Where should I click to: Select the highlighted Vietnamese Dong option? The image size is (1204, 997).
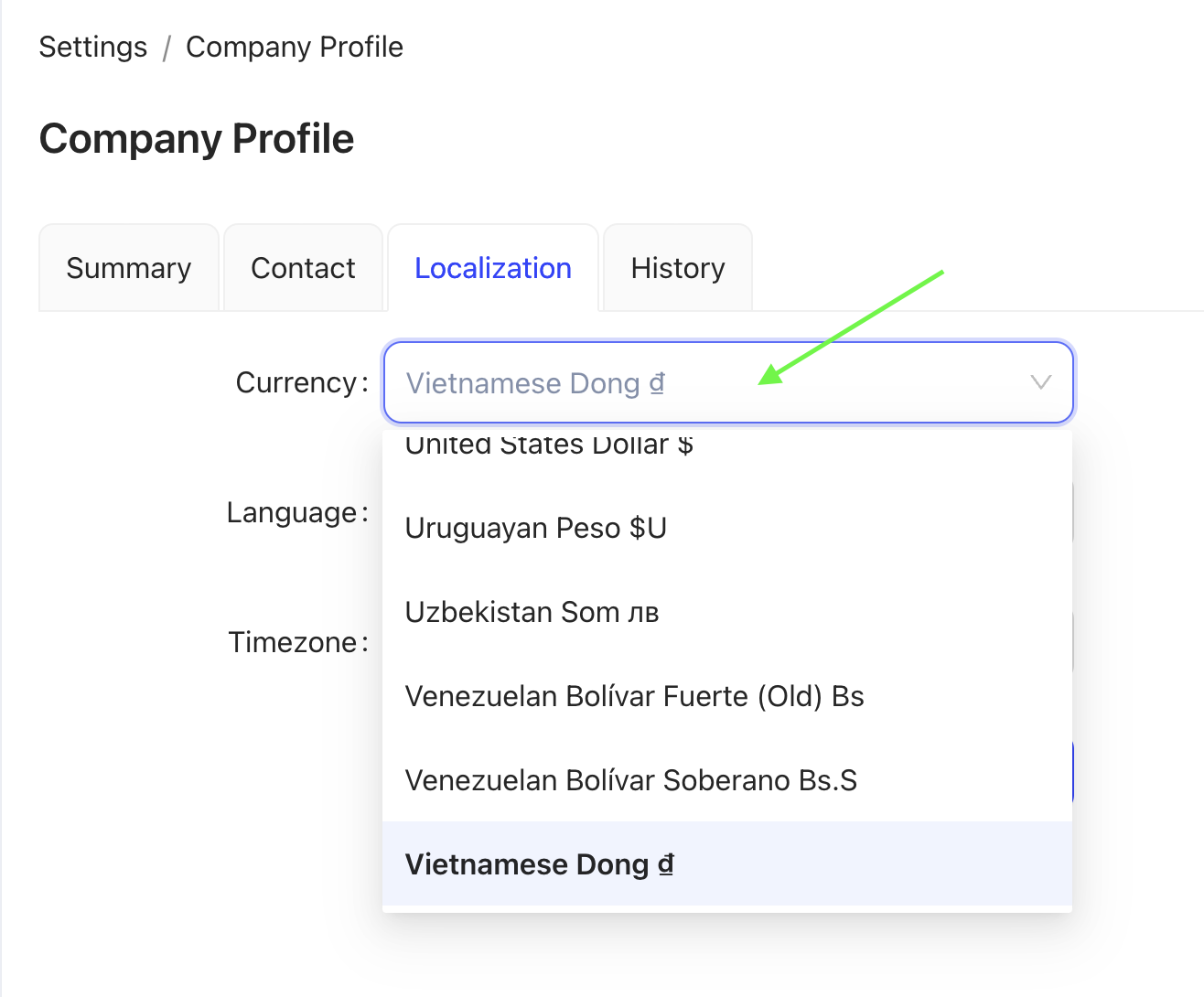coord(540,864)
